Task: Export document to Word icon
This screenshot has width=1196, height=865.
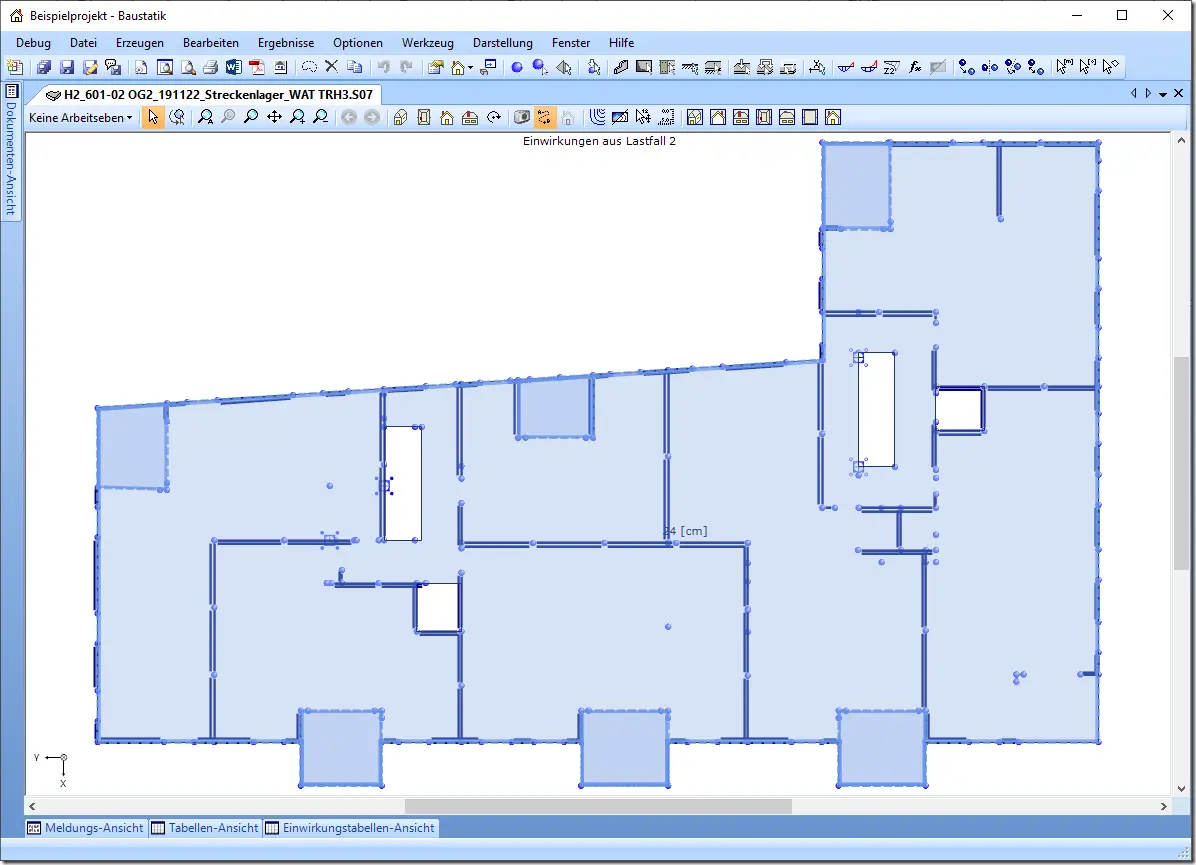Action: (x=233, y=67)
